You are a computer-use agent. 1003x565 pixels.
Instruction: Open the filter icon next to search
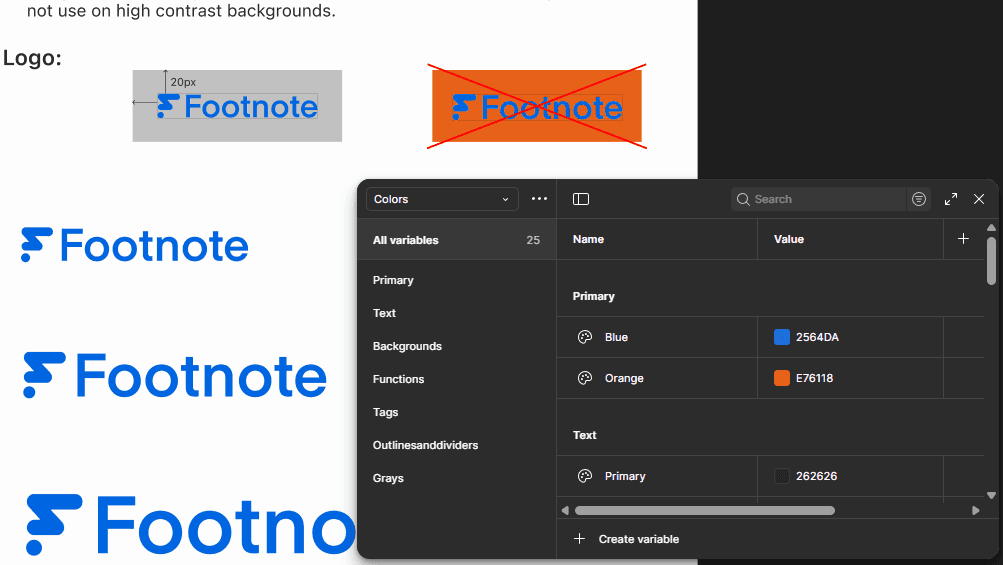pyautogui.click(x=919, y=199)
